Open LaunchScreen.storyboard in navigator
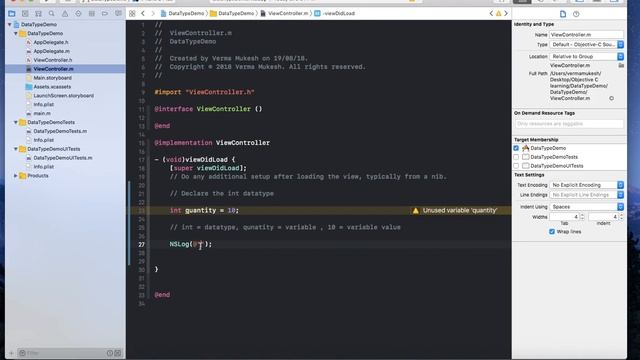The image size is (640, 360). pos(63,96)
